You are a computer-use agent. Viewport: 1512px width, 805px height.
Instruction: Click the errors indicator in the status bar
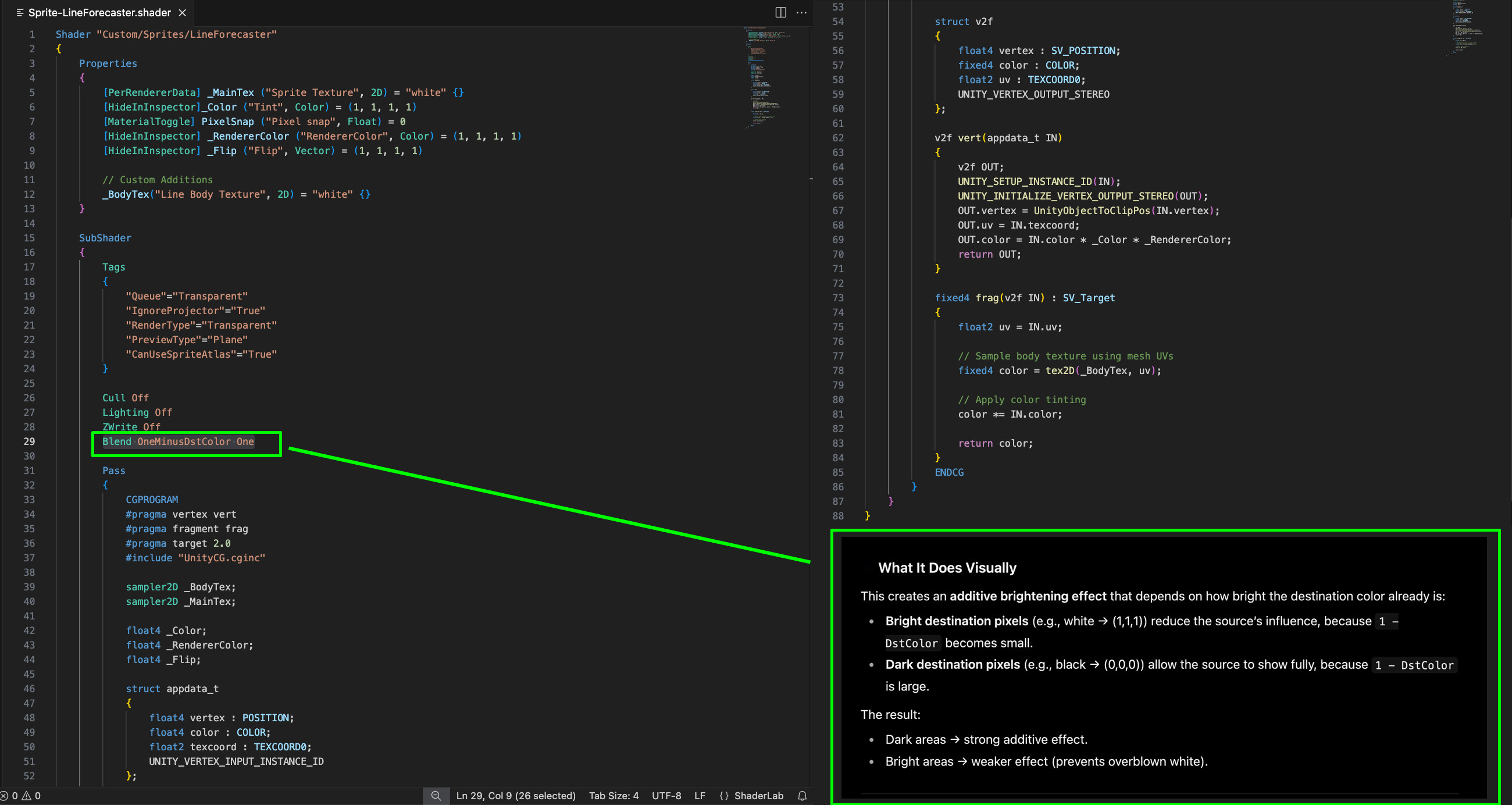pos(9,796)
